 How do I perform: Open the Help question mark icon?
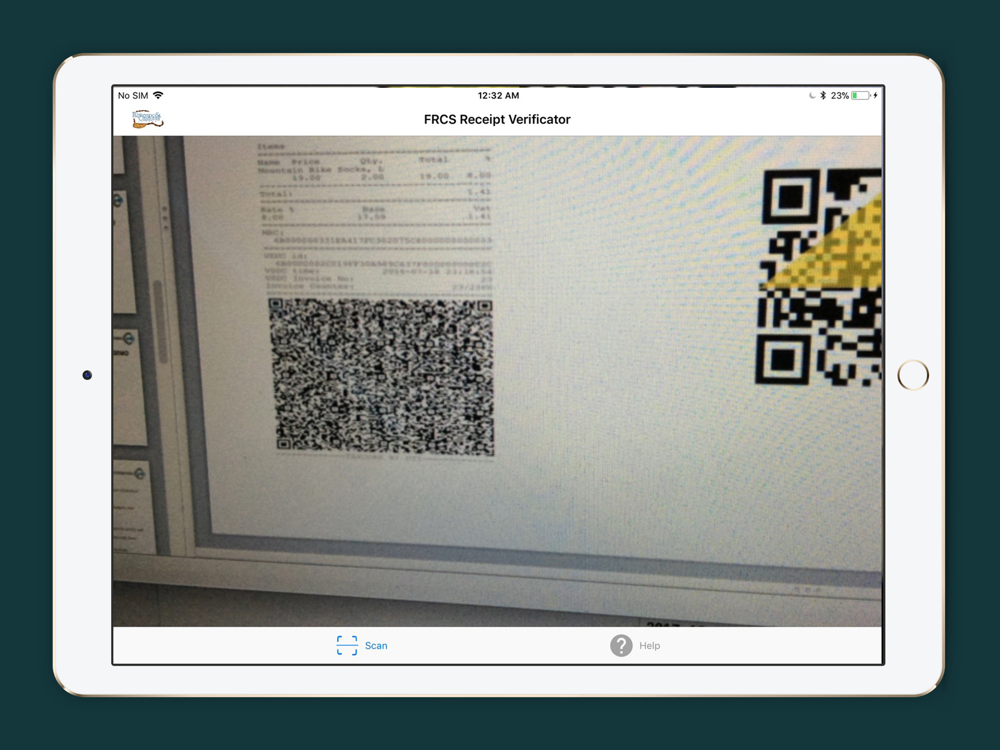coord(621,645)
